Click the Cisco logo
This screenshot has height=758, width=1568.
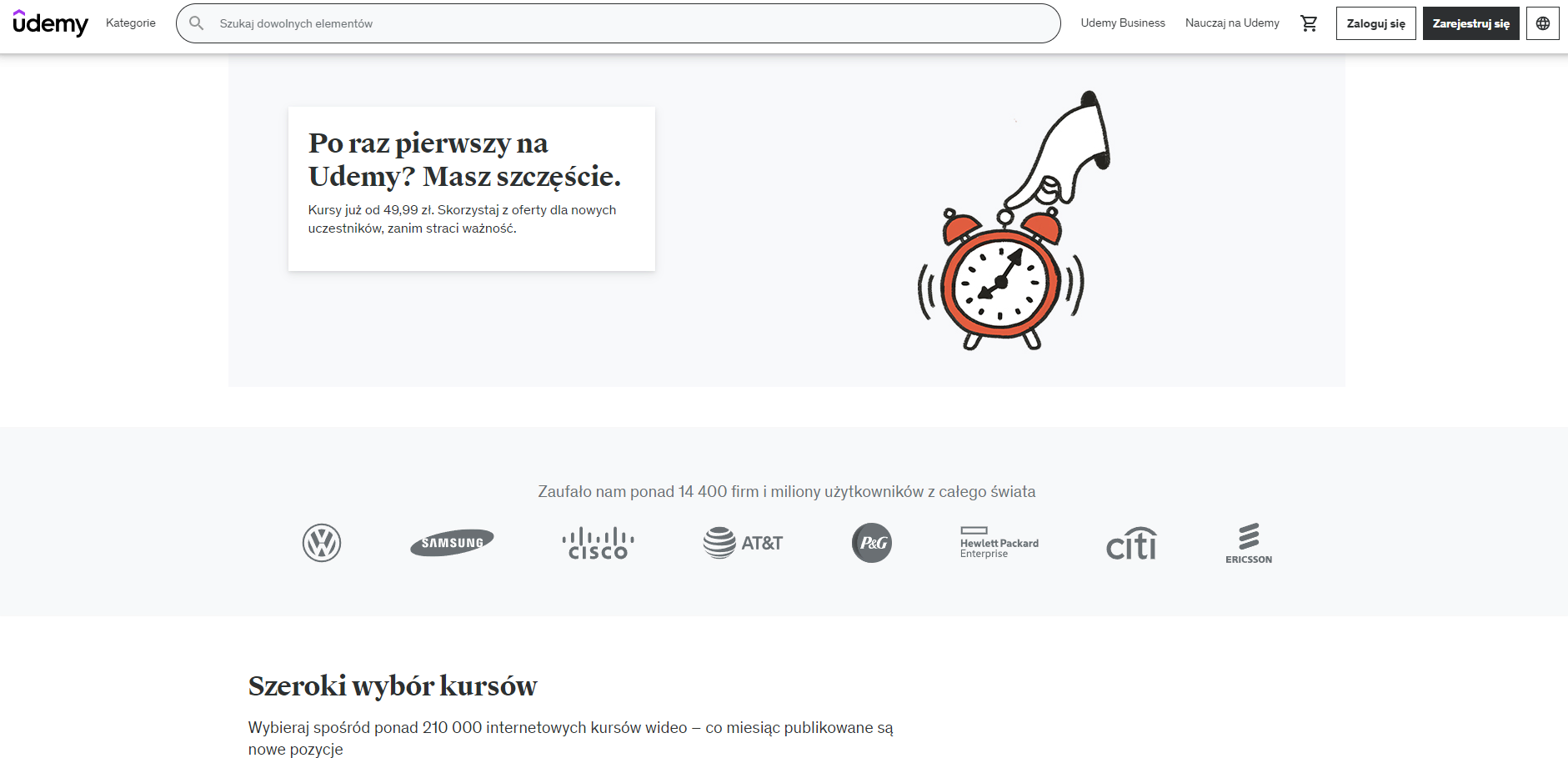(x=599, y=543)
